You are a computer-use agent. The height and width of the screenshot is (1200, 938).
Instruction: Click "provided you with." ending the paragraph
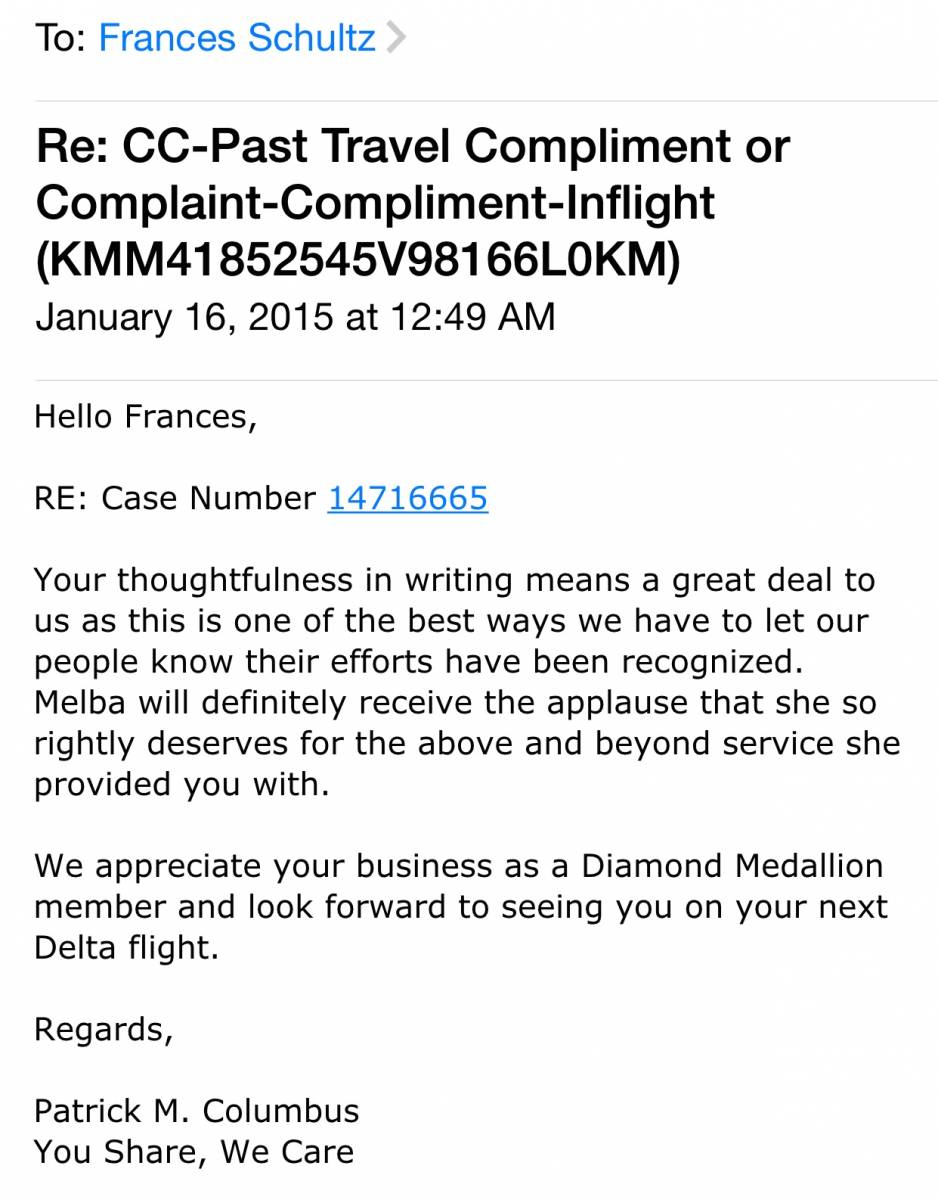click(x=181, y=785)
